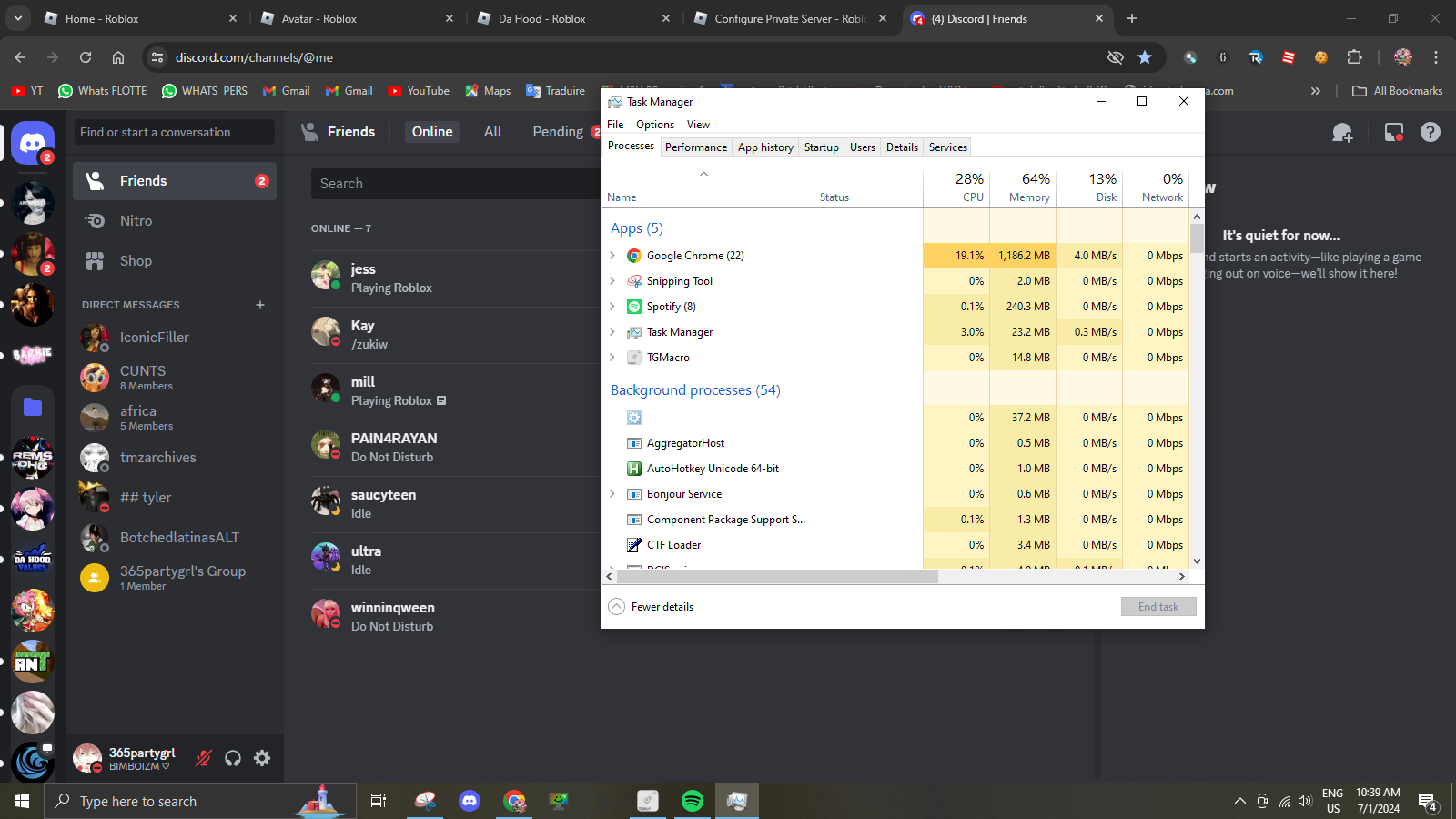
Task: Switch to Performance tab in Task Manager
Action: tap(696, 147)
